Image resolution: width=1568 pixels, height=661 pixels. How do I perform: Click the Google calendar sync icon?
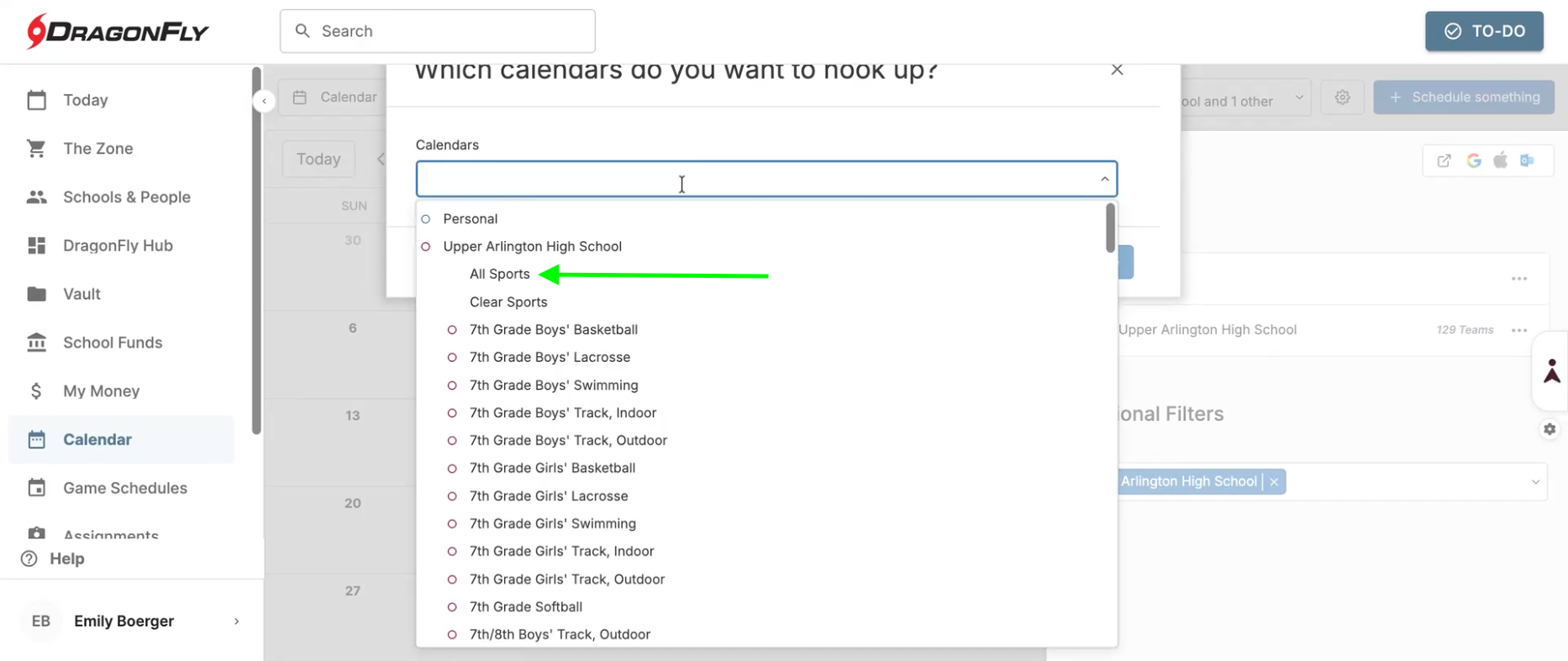tap(1474, 160)
